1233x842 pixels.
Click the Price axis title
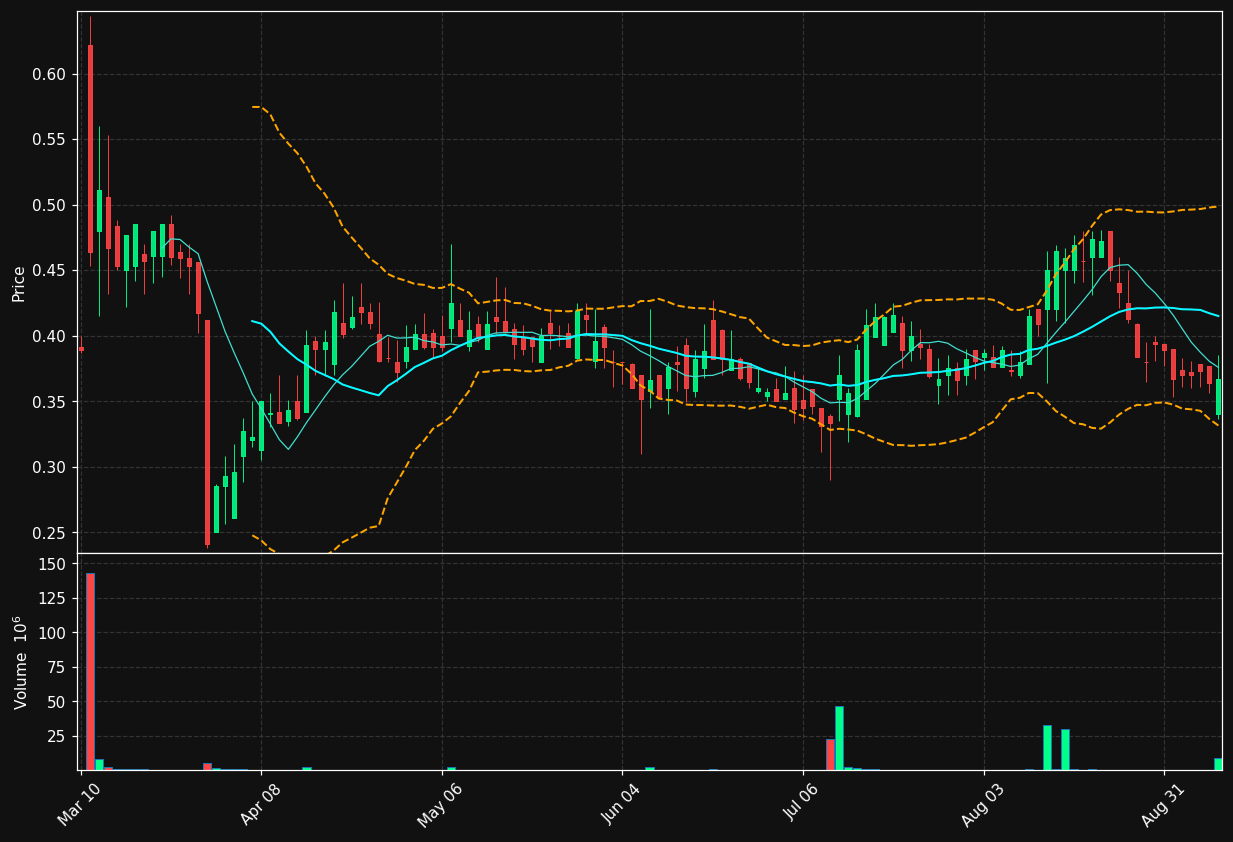pos(19,283)
